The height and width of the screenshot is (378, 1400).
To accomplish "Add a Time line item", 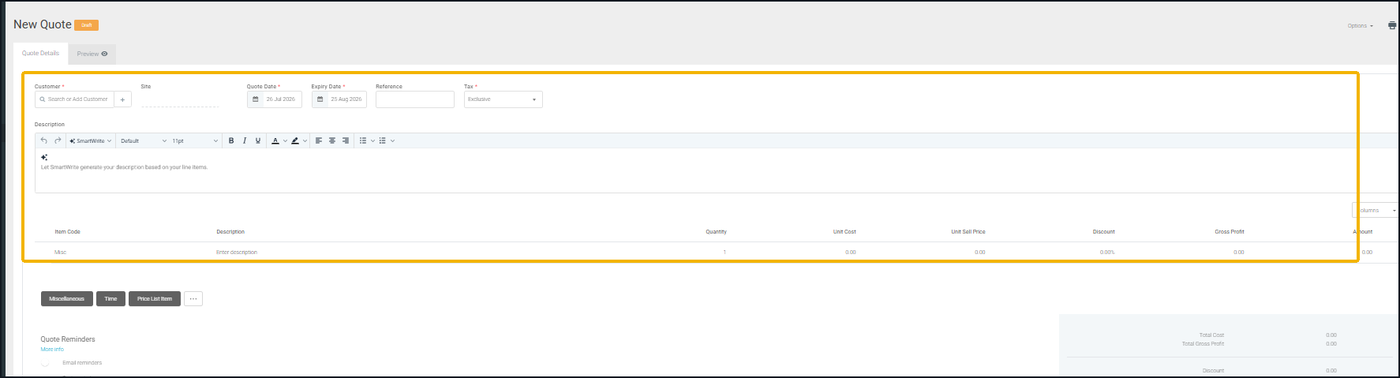I will [x=110, y=298].
